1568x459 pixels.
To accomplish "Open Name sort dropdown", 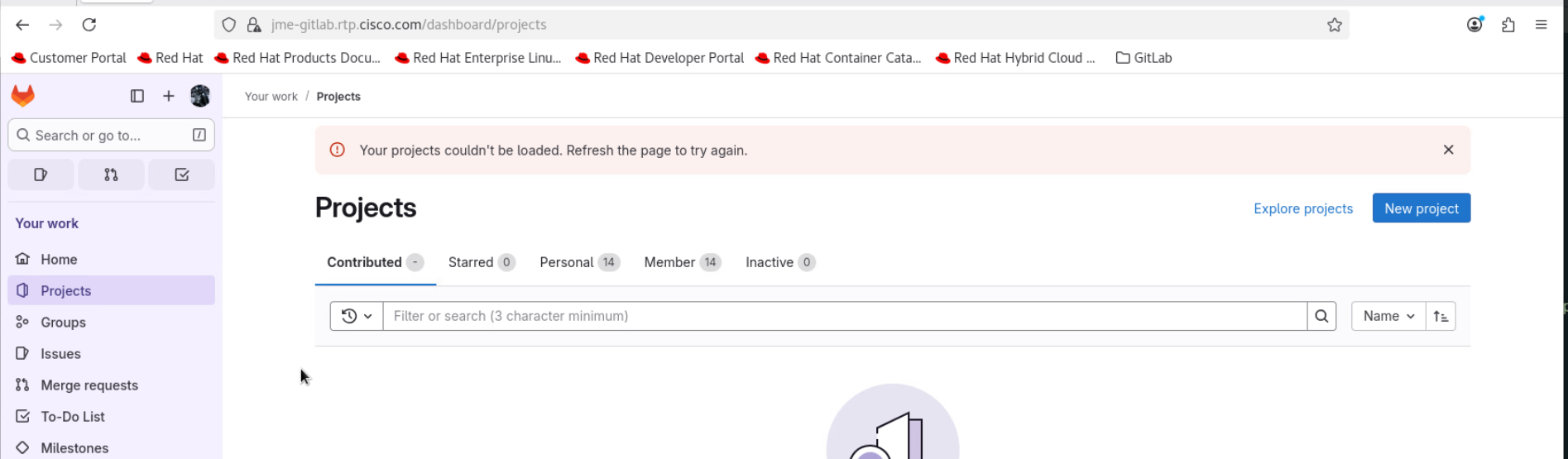I will (x=1388, y=316).
